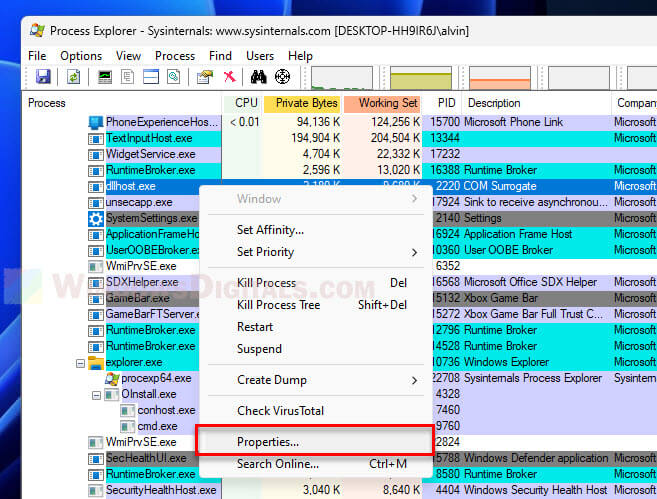Collapse the OInstall.exe process tree

[x=96, y=395]
